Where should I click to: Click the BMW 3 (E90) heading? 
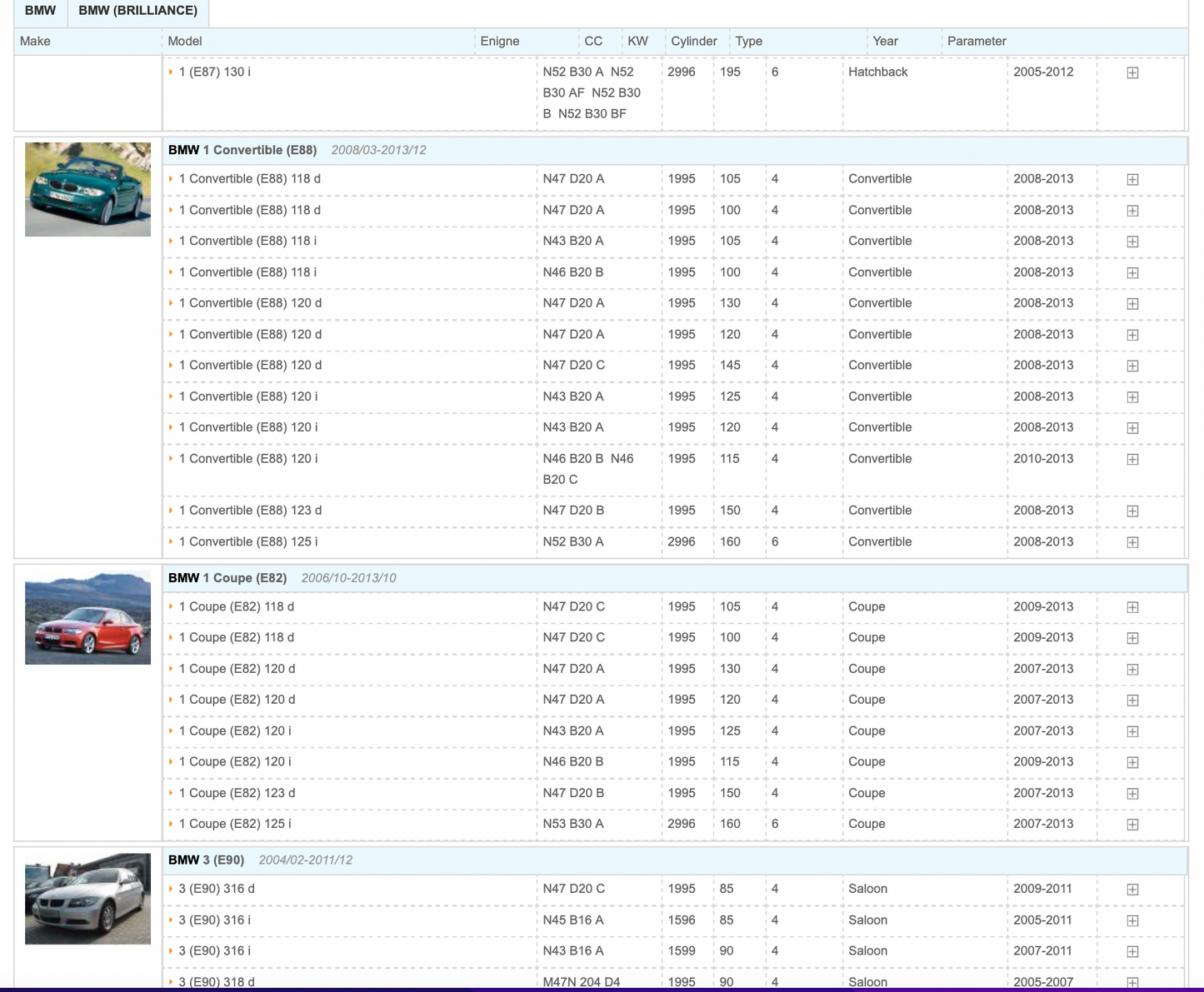(x=207, y=860)
